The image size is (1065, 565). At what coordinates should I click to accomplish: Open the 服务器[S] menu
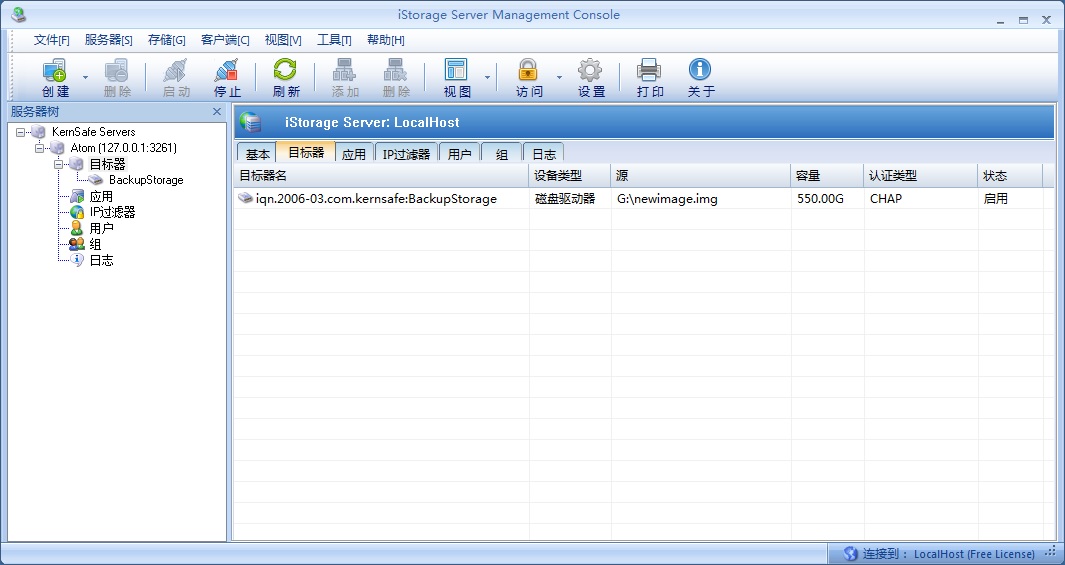coord(109,40)
